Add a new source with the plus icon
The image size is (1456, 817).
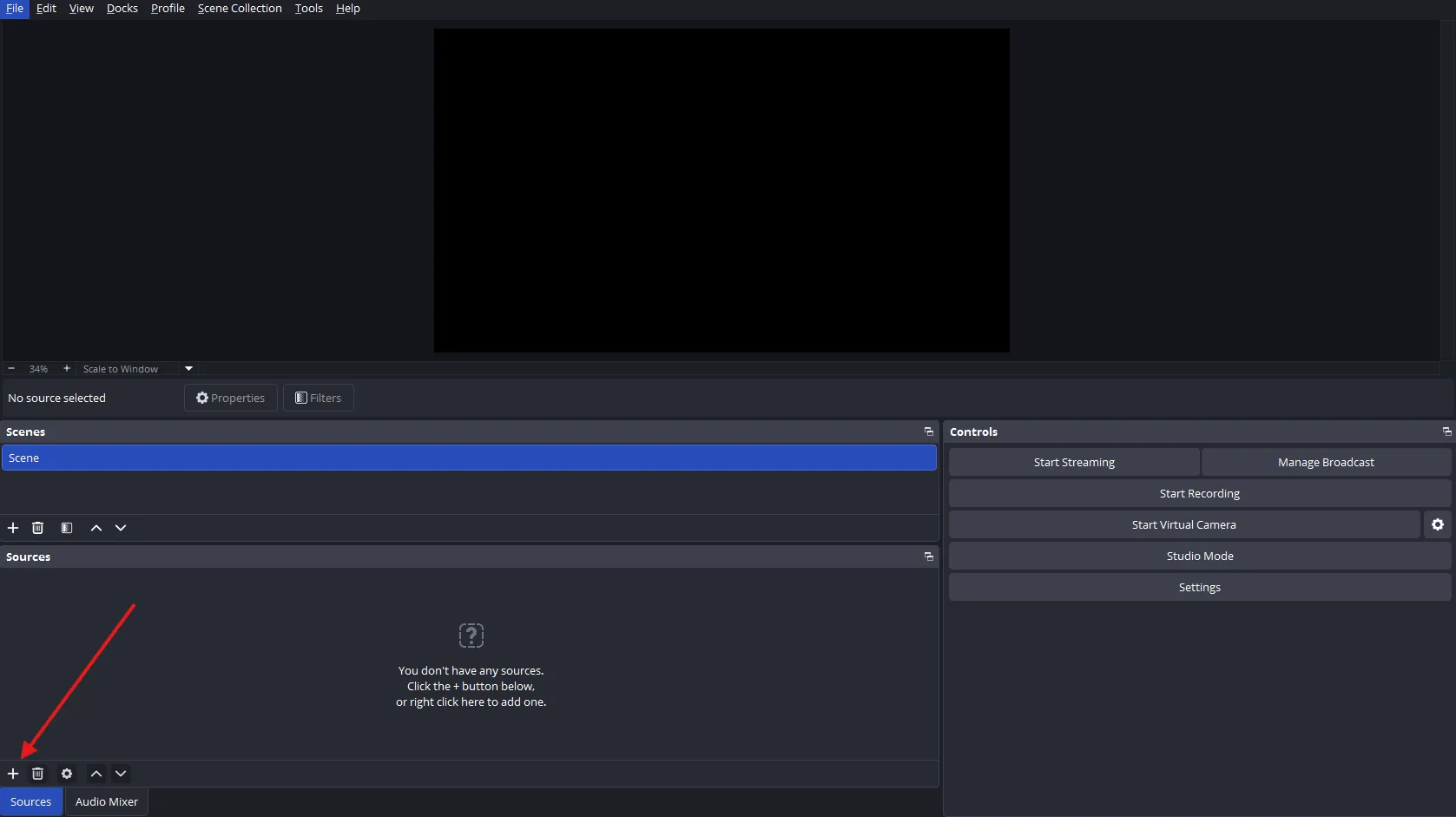(x=13, y=774)
